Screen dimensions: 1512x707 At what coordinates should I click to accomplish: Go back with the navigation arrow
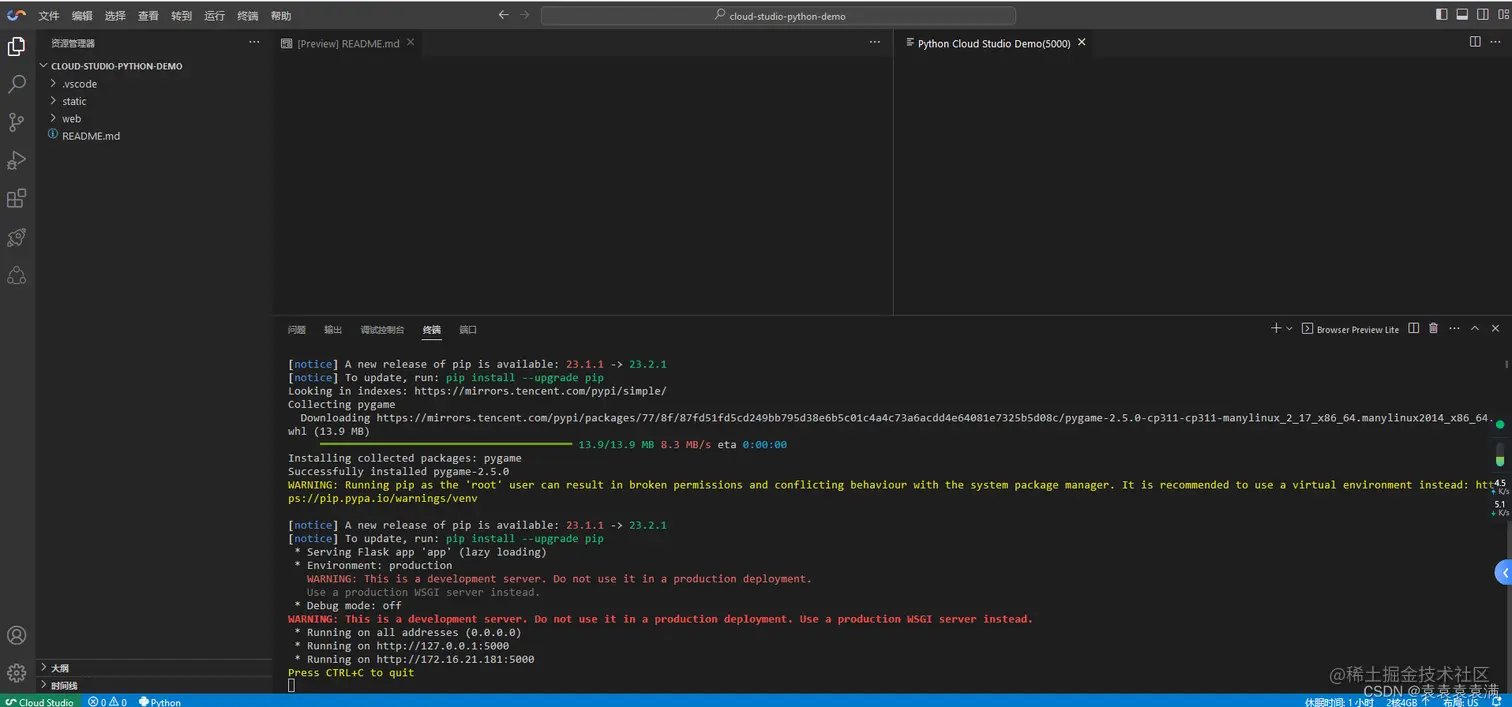tap(503, 15)
